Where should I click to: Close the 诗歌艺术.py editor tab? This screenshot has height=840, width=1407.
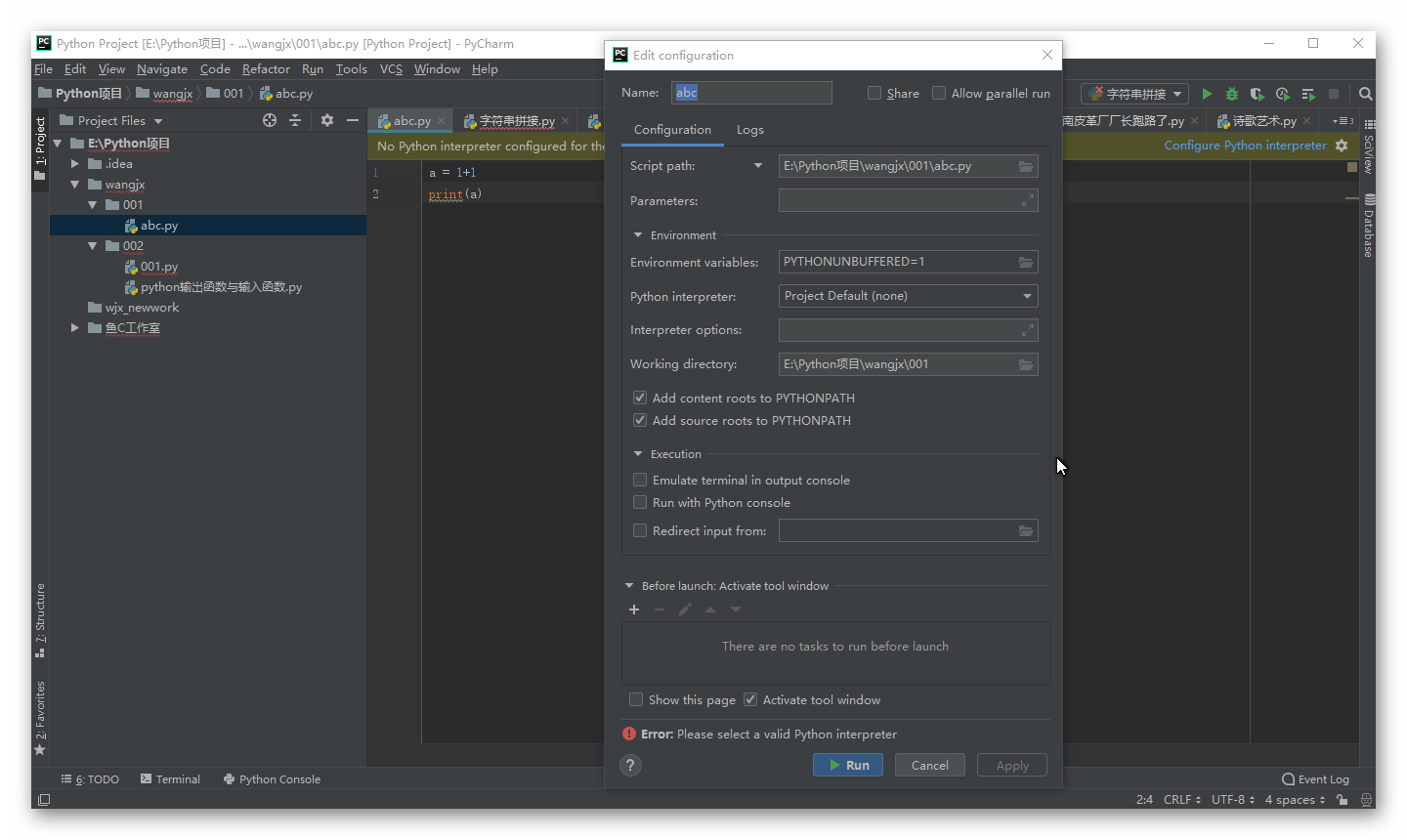(1307, 121)
